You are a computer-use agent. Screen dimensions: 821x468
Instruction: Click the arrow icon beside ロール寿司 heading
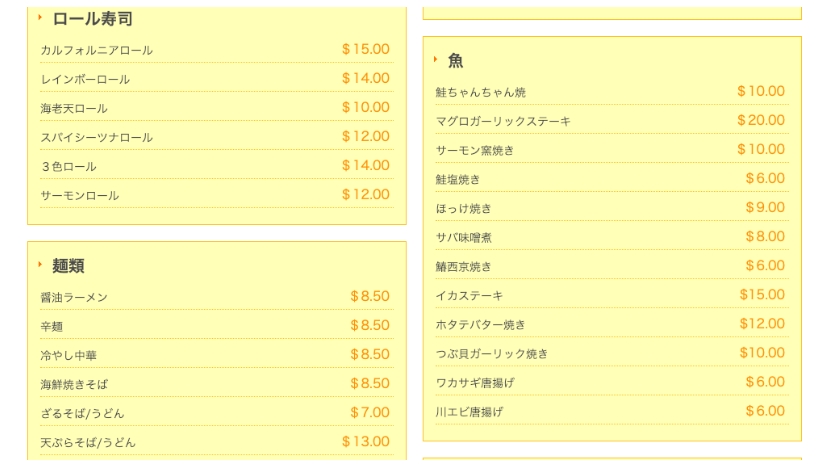coord(40,17)
